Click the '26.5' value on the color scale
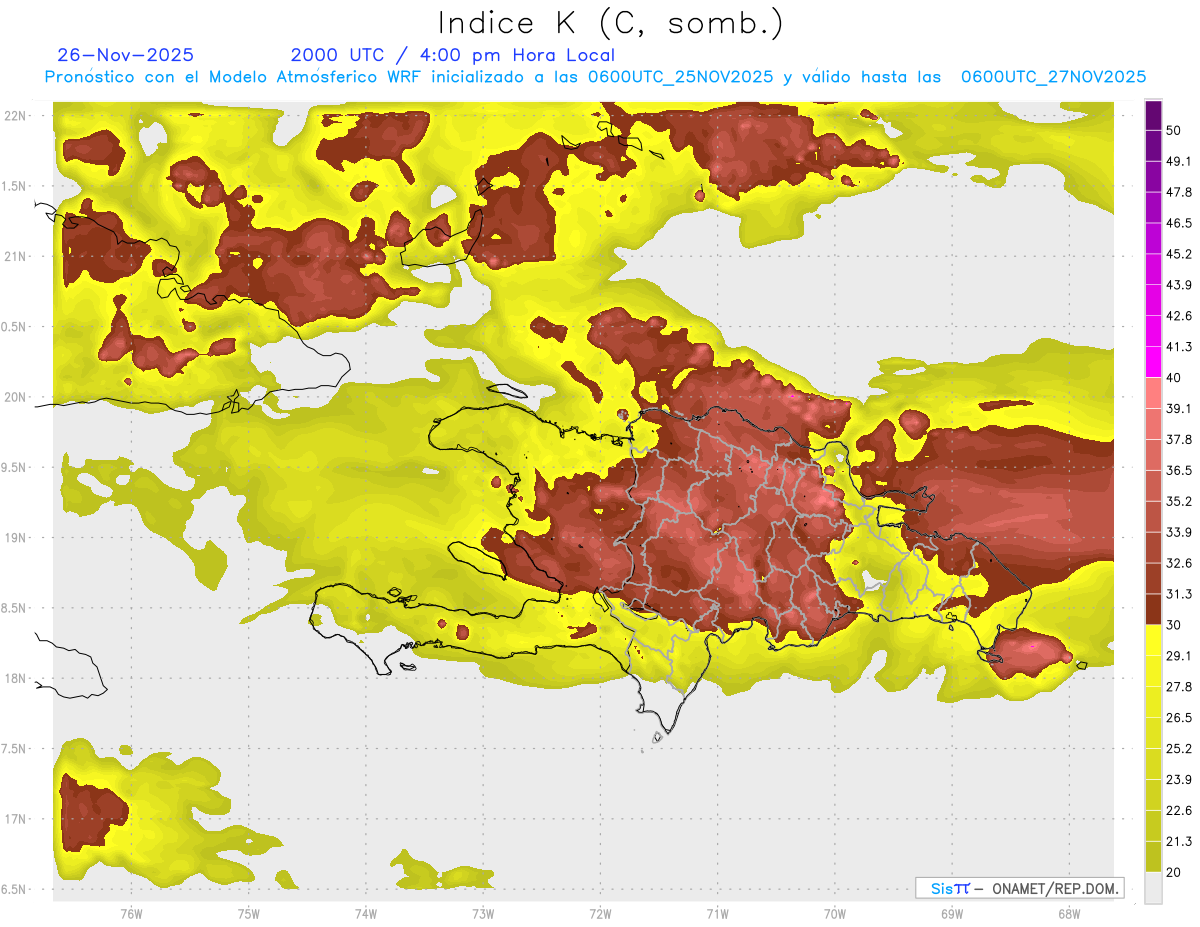This screenshot has width=1200, height=927. click(x=1179, y=718)
